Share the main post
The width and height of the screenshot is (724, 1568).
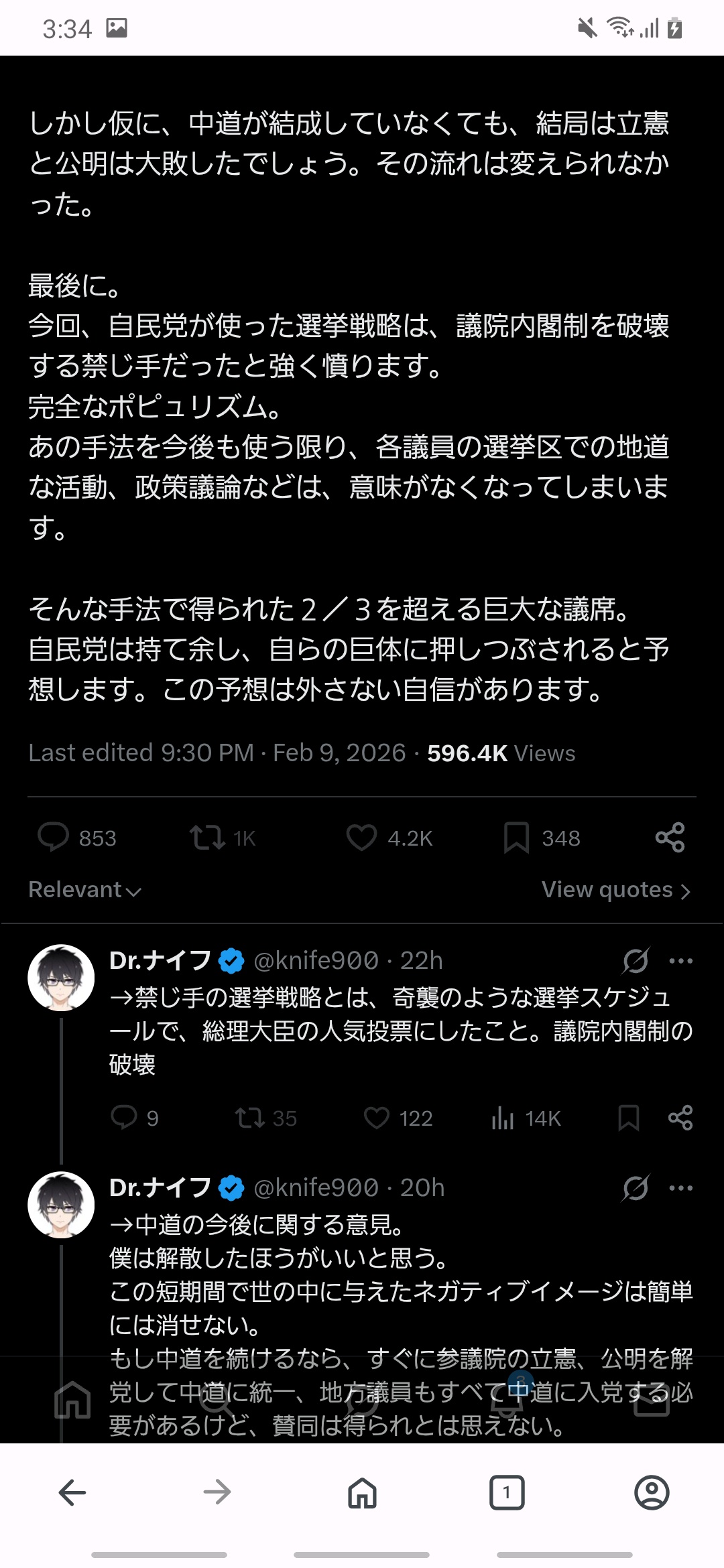click(x=670, y=838)
